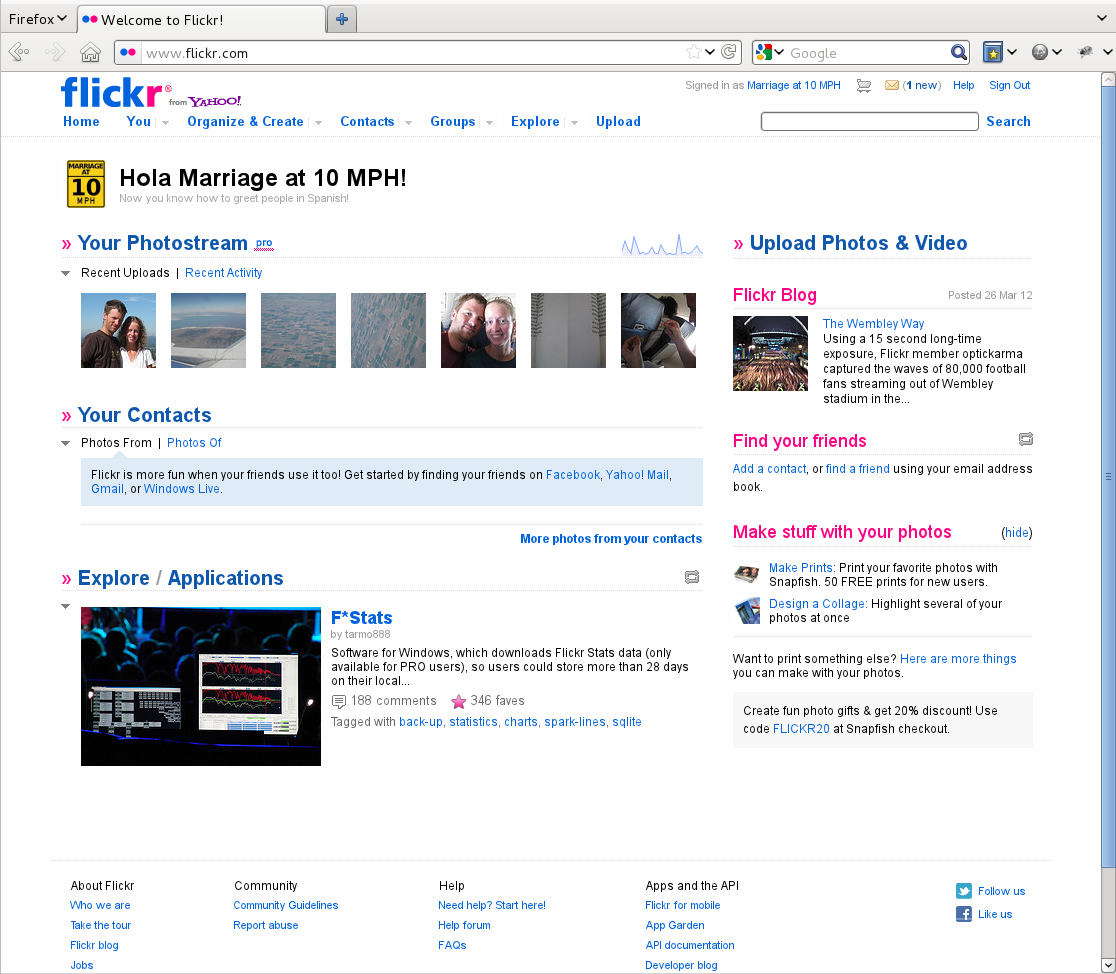Image resolution: width=1116 pixels, height=974 pixels.
Task: Reload the page with refresh icon
Action: pos(729,52)
